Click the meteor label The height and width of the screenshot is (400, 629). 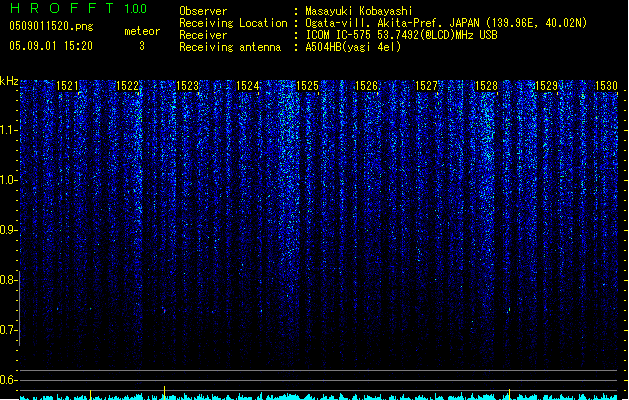click(142, 31)
